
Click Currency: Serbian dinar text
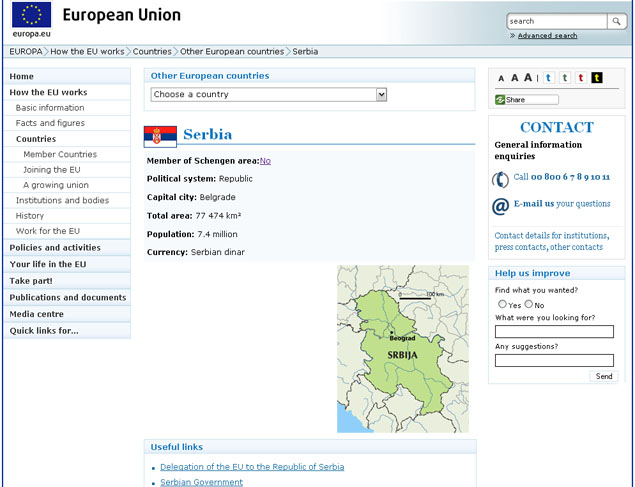196,252
